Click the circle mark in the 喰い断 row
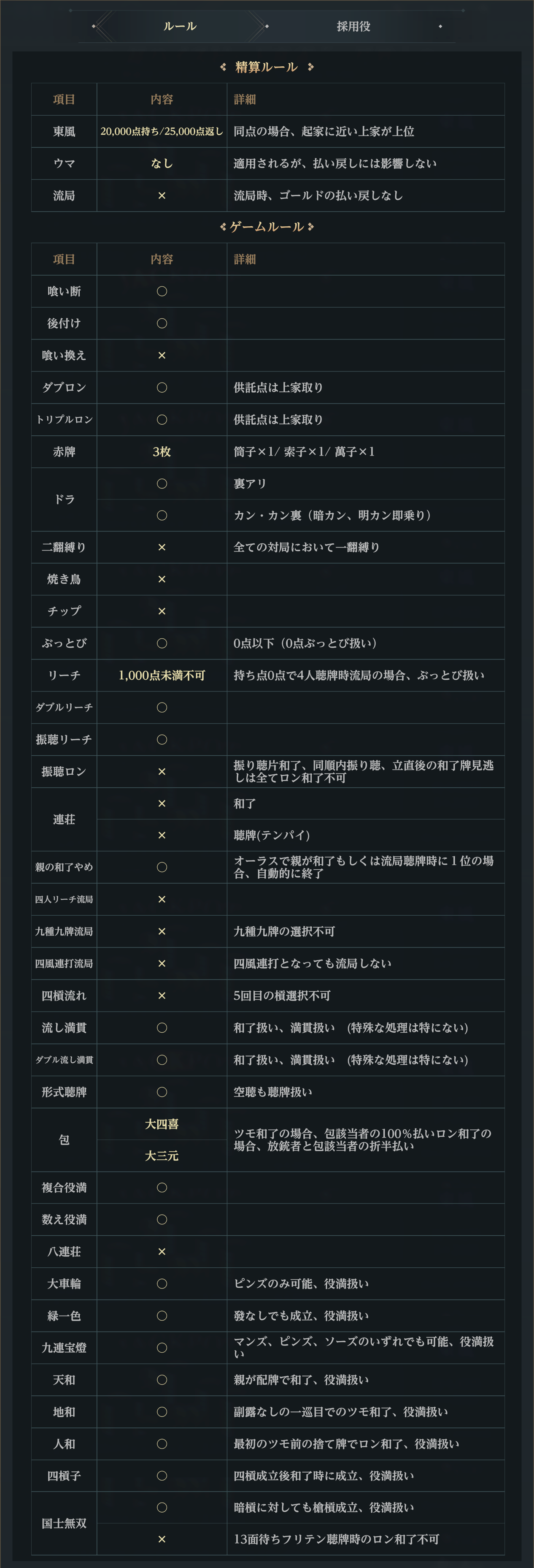This screenshot has width=534, height=1568. 162,291
